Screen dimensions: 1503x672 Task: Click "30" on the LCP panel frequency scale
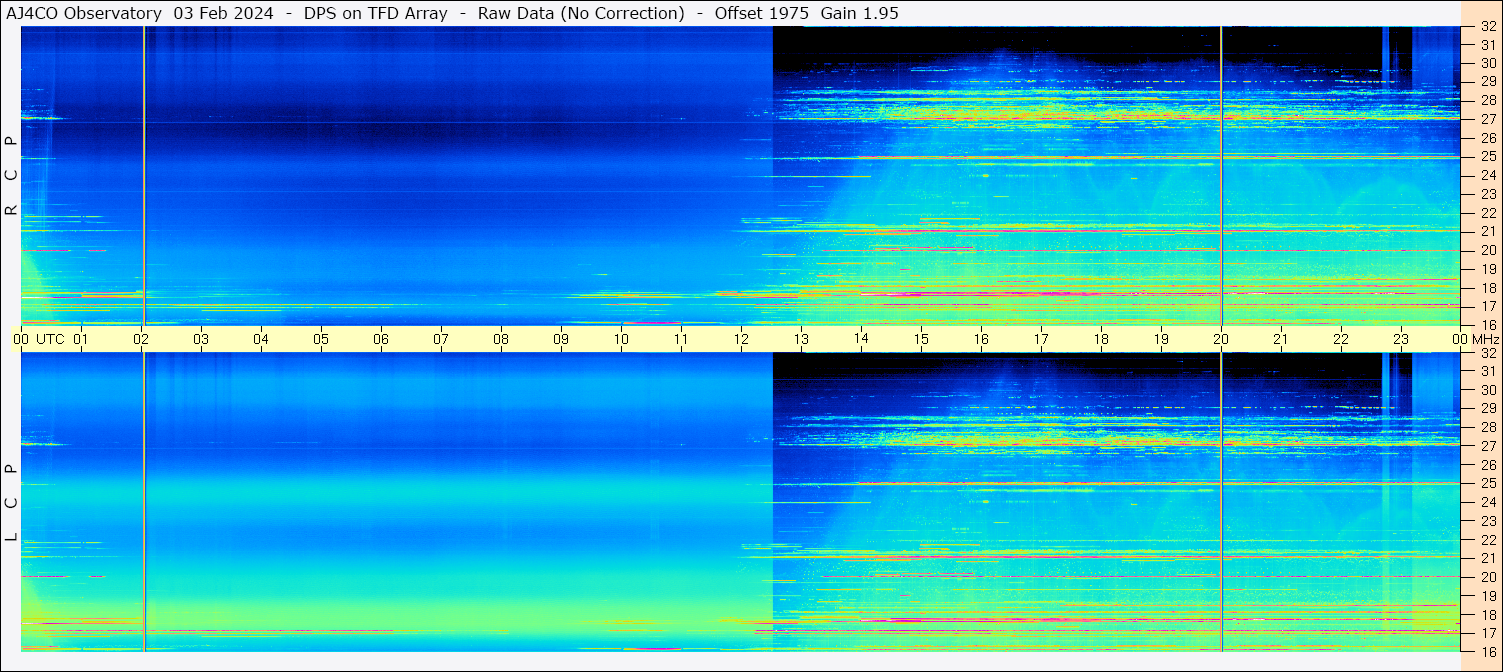[1487, 390]
